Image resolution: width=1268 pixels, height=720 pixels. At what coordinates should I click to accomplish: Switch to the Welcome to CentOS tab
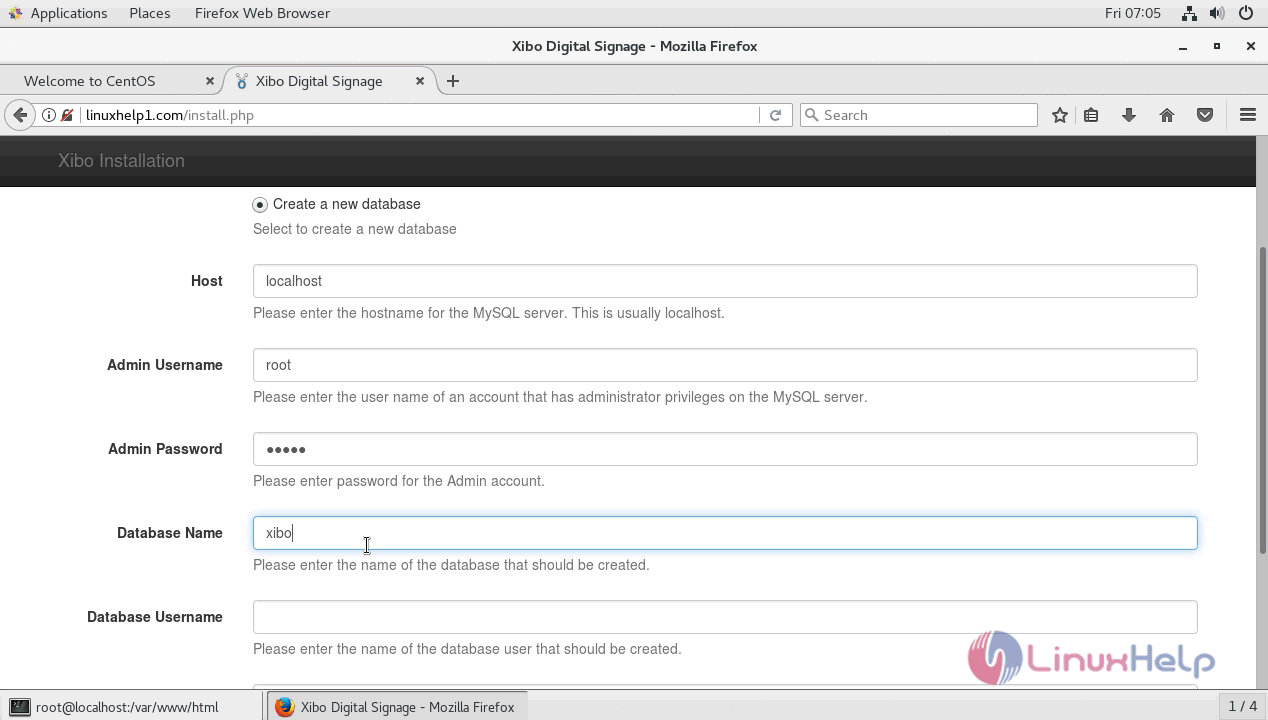[111, 81]
